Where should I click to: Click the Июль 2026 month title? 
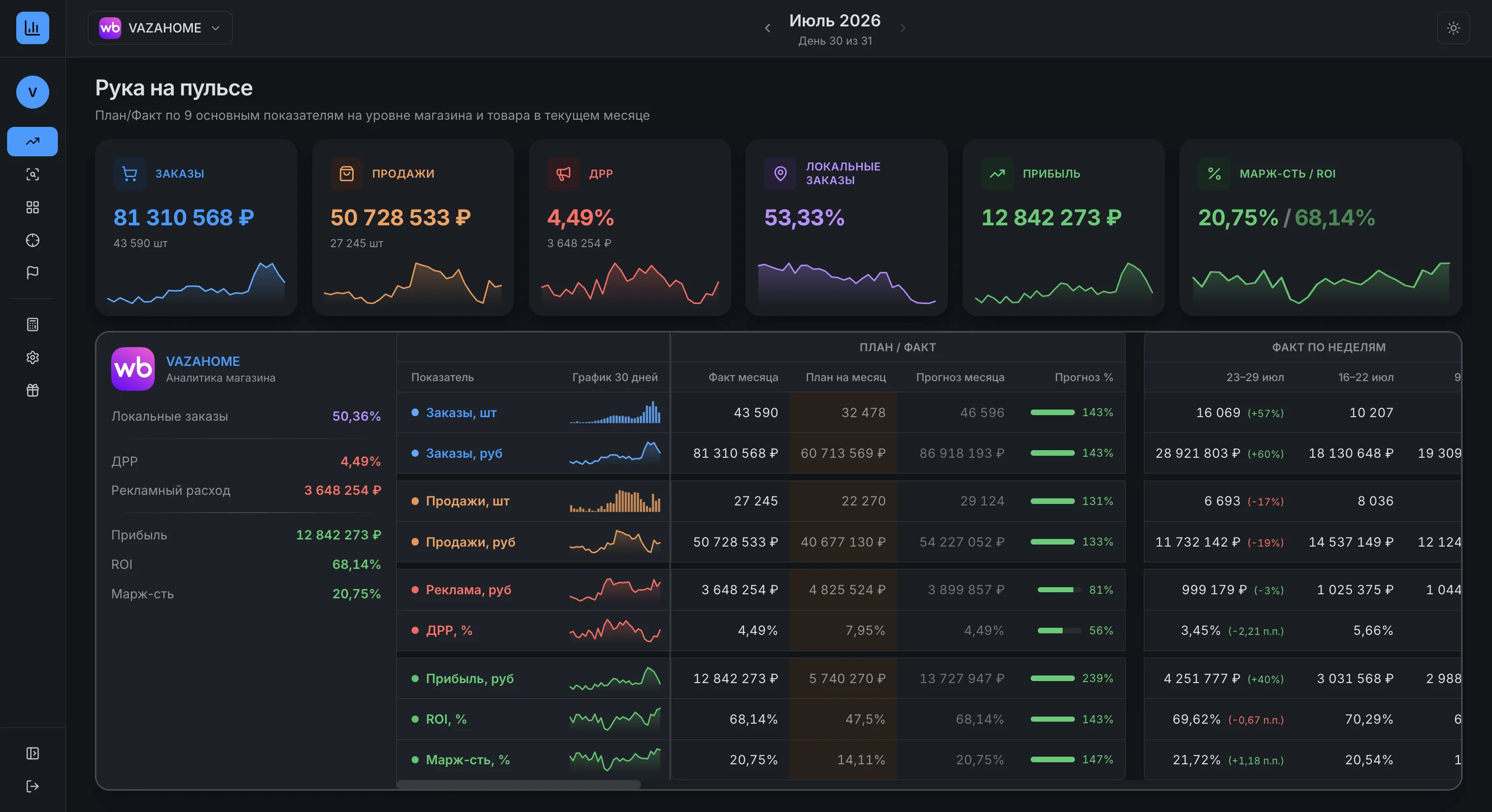[835, 21]
